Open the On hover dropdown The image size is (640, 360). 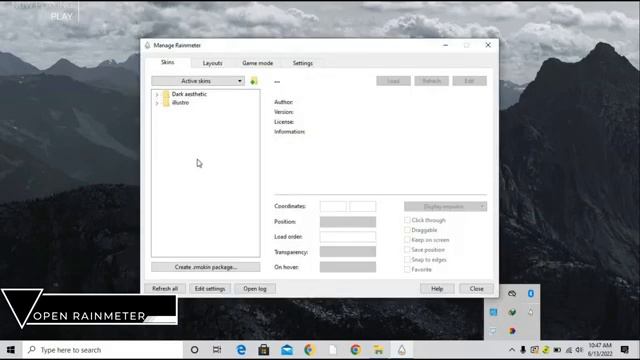[348, 267]
